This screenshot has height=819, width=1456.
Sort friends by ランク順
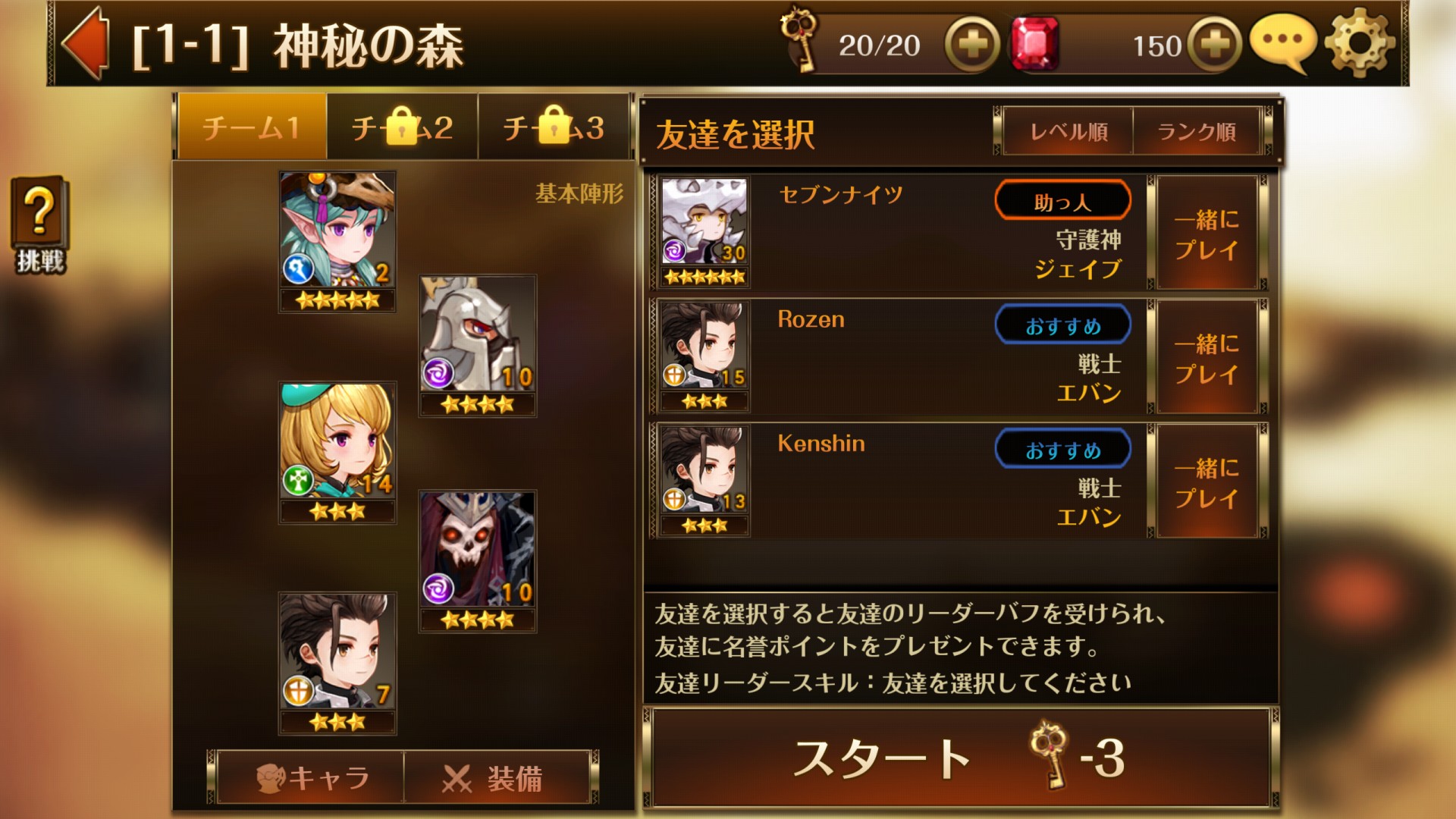(1197, 131)
